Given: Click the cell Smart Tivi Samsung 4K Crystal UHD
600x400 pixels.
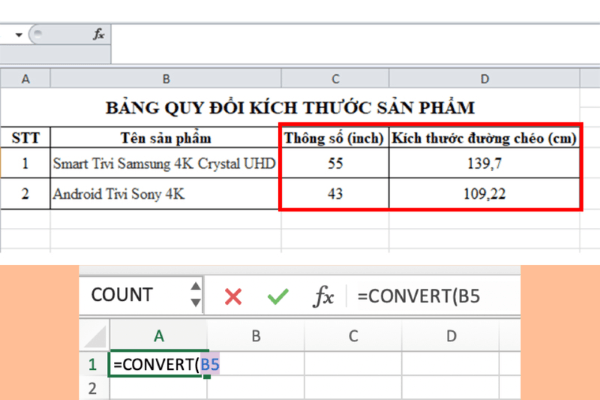Looking at the screenshot, I should [x=166, y=163].
